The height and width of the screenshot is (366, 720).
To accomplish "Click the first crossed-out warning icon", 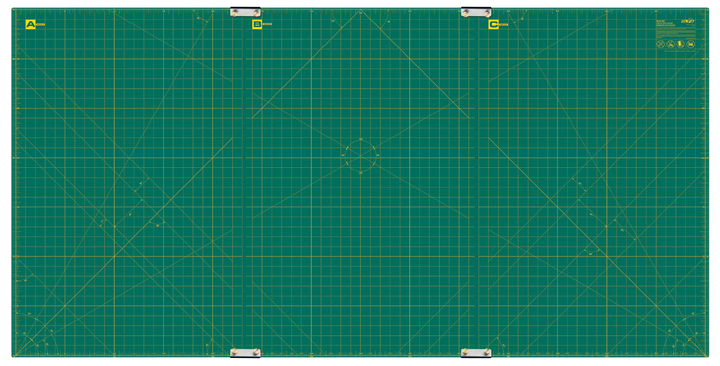I will tap(660, 44).
